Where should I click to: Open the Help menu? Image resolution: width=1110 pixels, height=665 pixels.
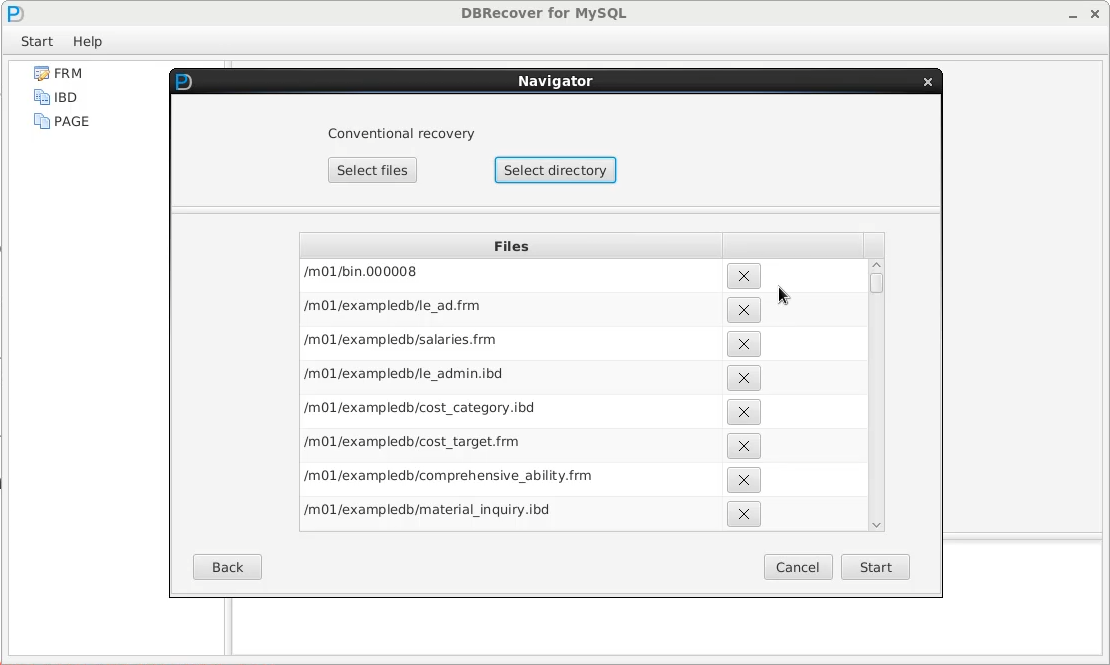click(x=87, y=41)
